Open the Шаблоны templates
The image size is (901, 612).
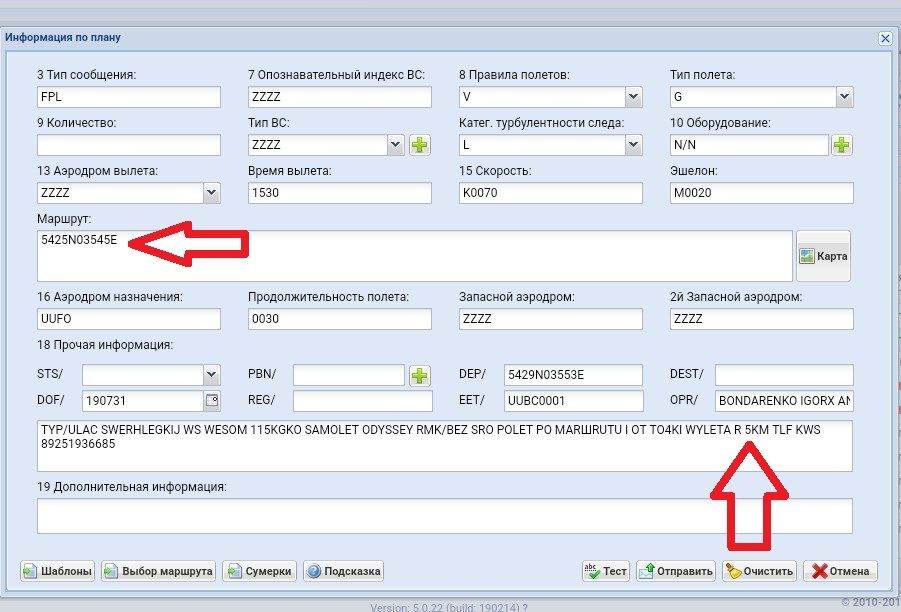(57, 571)
